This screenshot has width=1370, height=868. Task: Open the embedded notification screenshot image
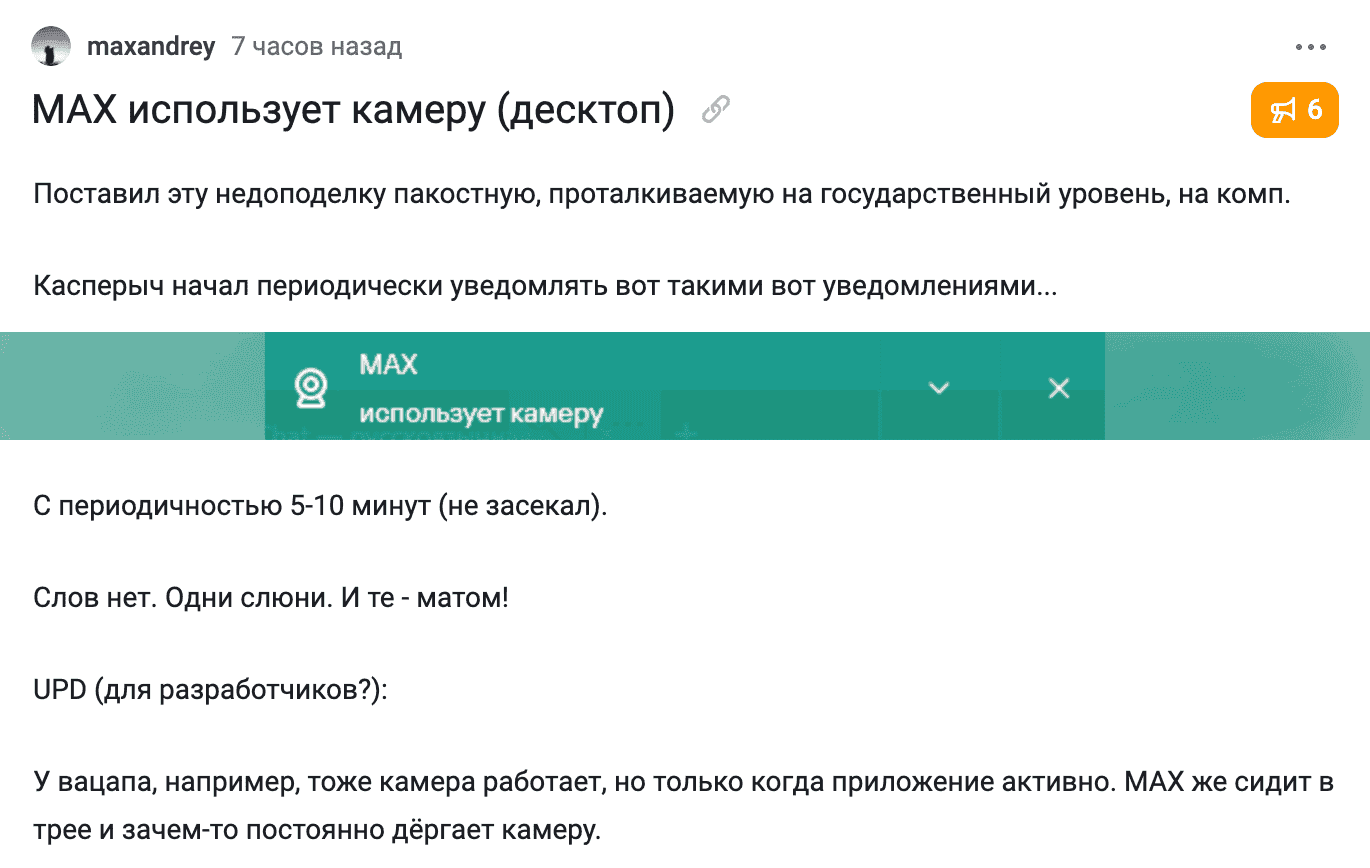click(683, 386)
